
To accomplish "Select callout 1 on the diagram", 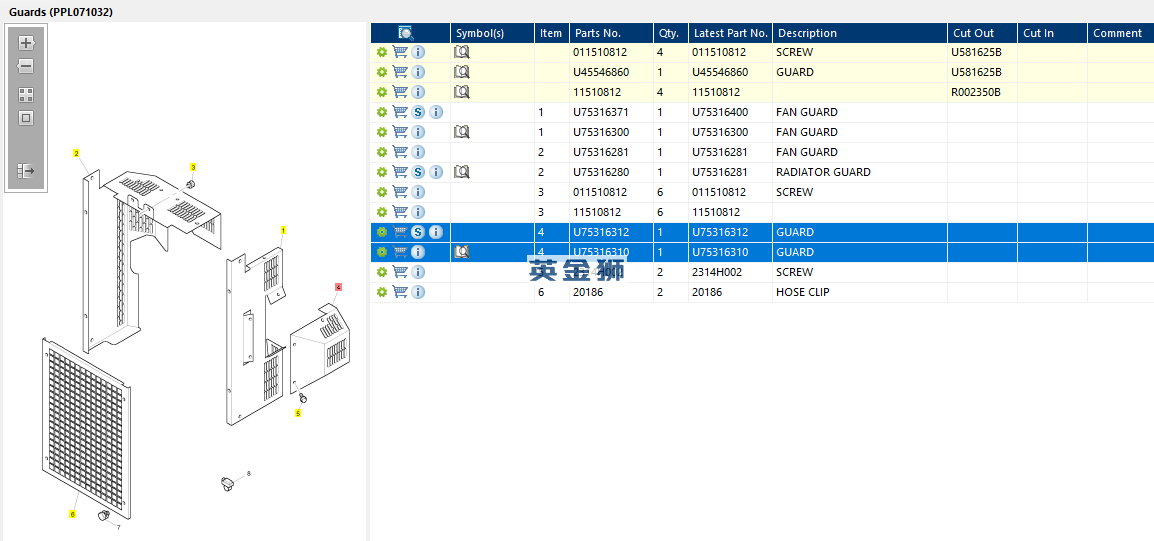I will pos(283,230).
